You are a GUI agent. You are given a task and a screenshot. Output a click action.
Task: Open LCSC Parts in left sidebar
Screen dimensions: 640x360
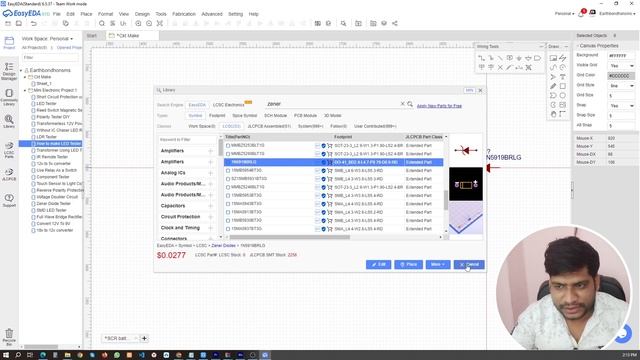point(9,150)
